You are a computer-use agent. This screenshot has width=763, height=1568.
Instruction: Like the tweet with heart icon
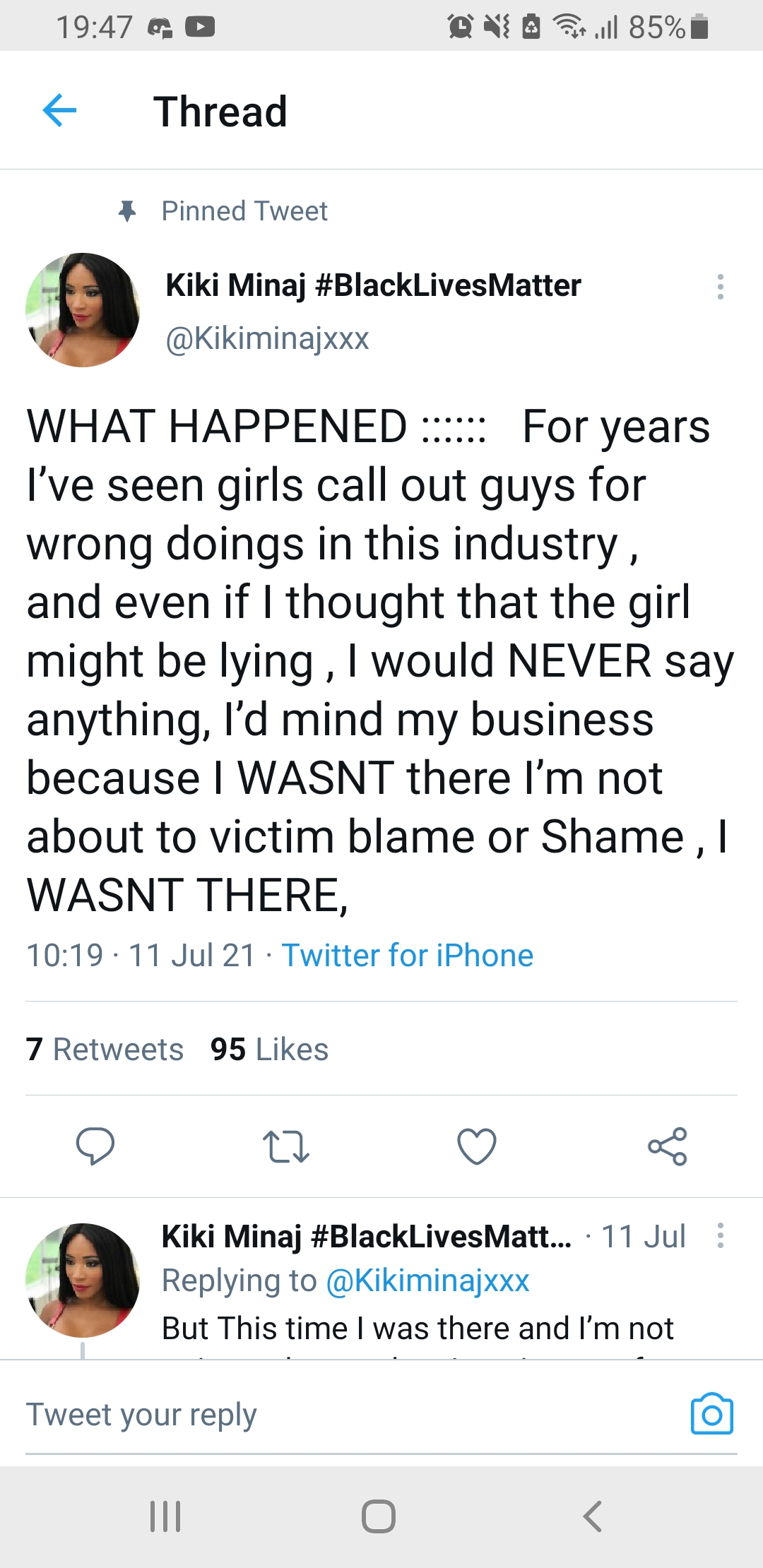(x=477, y=1146)
